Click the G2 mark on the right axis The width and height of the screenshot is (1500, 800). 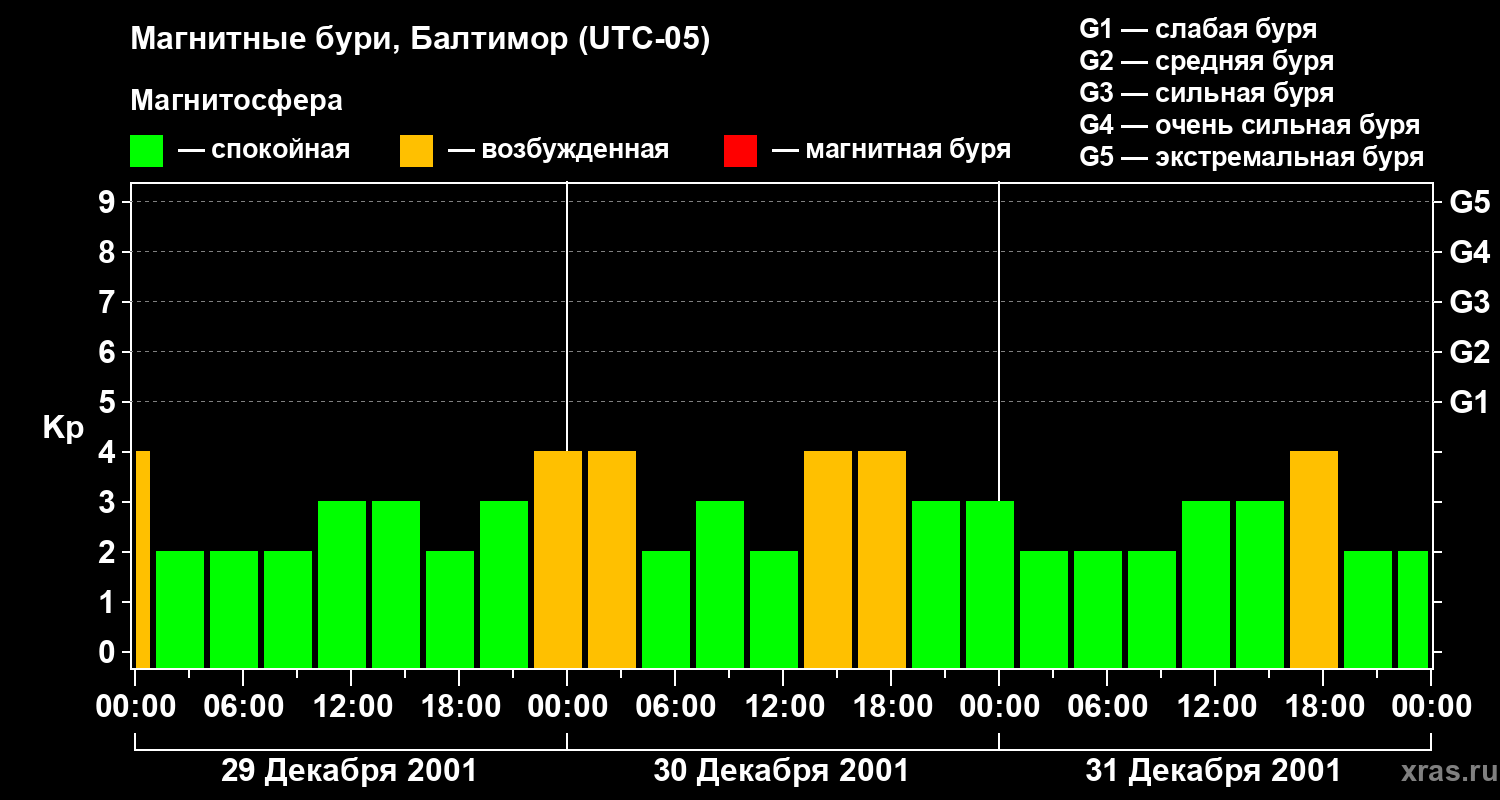pos(1469,352)
